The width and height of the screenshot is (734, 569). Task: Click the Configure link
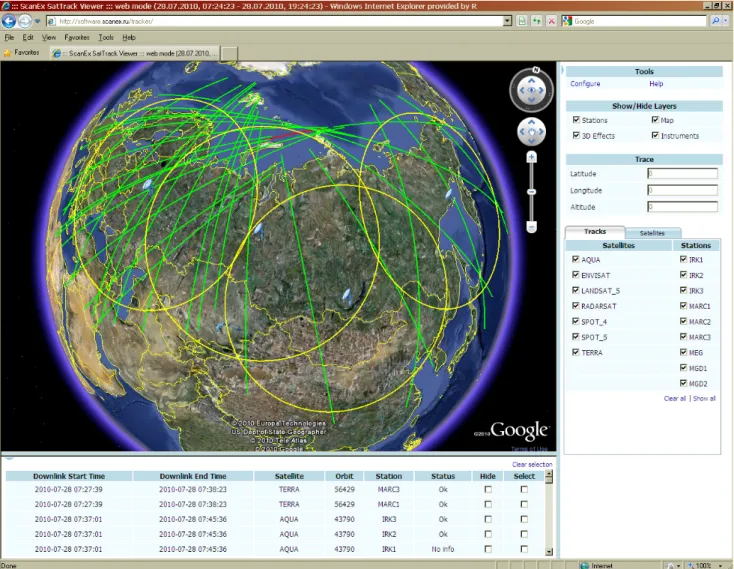pyautogui.click(x=585, y=84)
